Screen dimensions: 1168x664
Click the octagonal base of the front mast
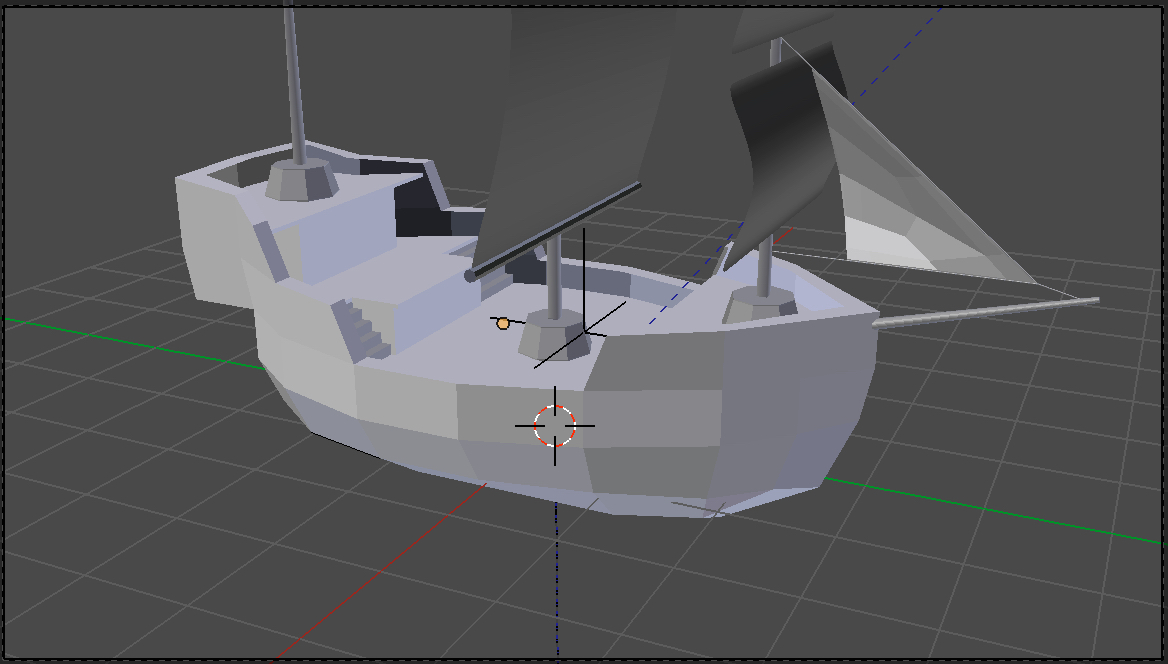[761, 306]
